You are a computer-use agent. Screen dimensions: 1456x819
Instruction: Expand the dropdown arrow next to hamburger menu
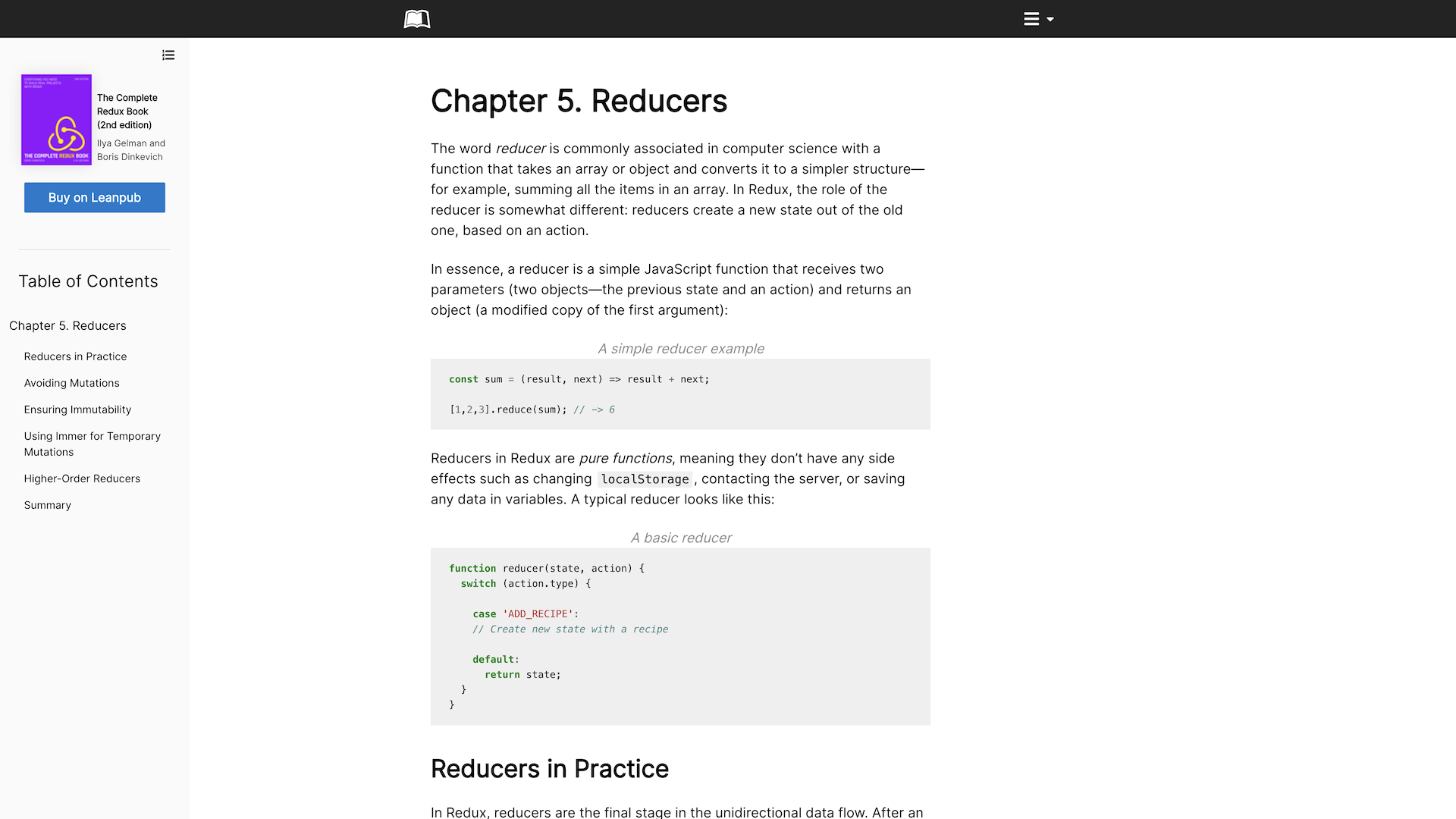click(1050, 19)
